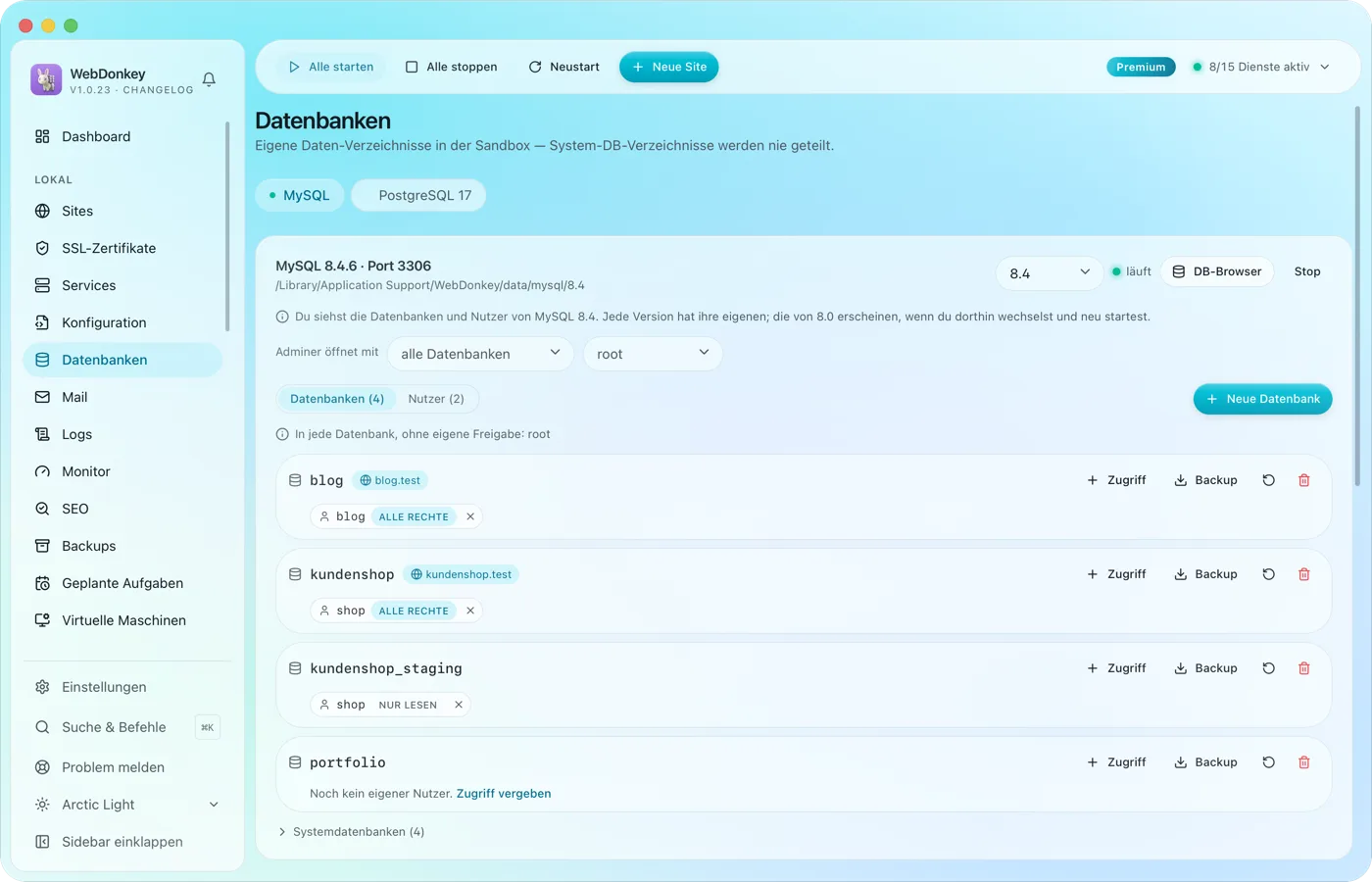Screen dimensions: 1372x882
Task: Open Dashboard in the sidebar
Action: coord(122,136)
